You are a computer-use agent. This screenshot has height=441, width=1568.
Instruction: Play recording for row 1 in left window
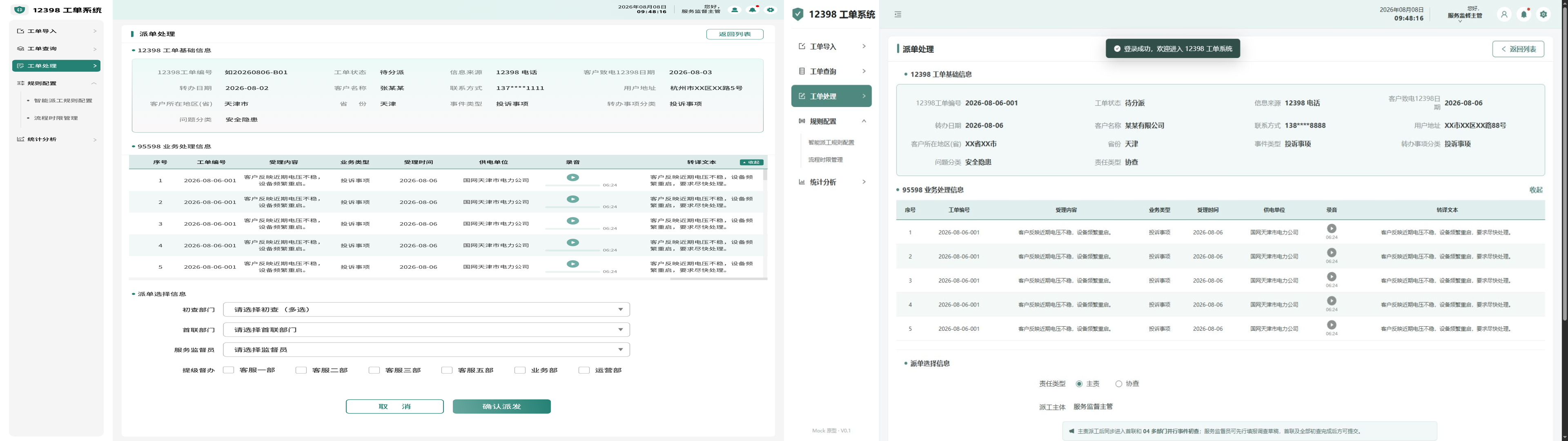pyautogui.click(x=573, y=177)
